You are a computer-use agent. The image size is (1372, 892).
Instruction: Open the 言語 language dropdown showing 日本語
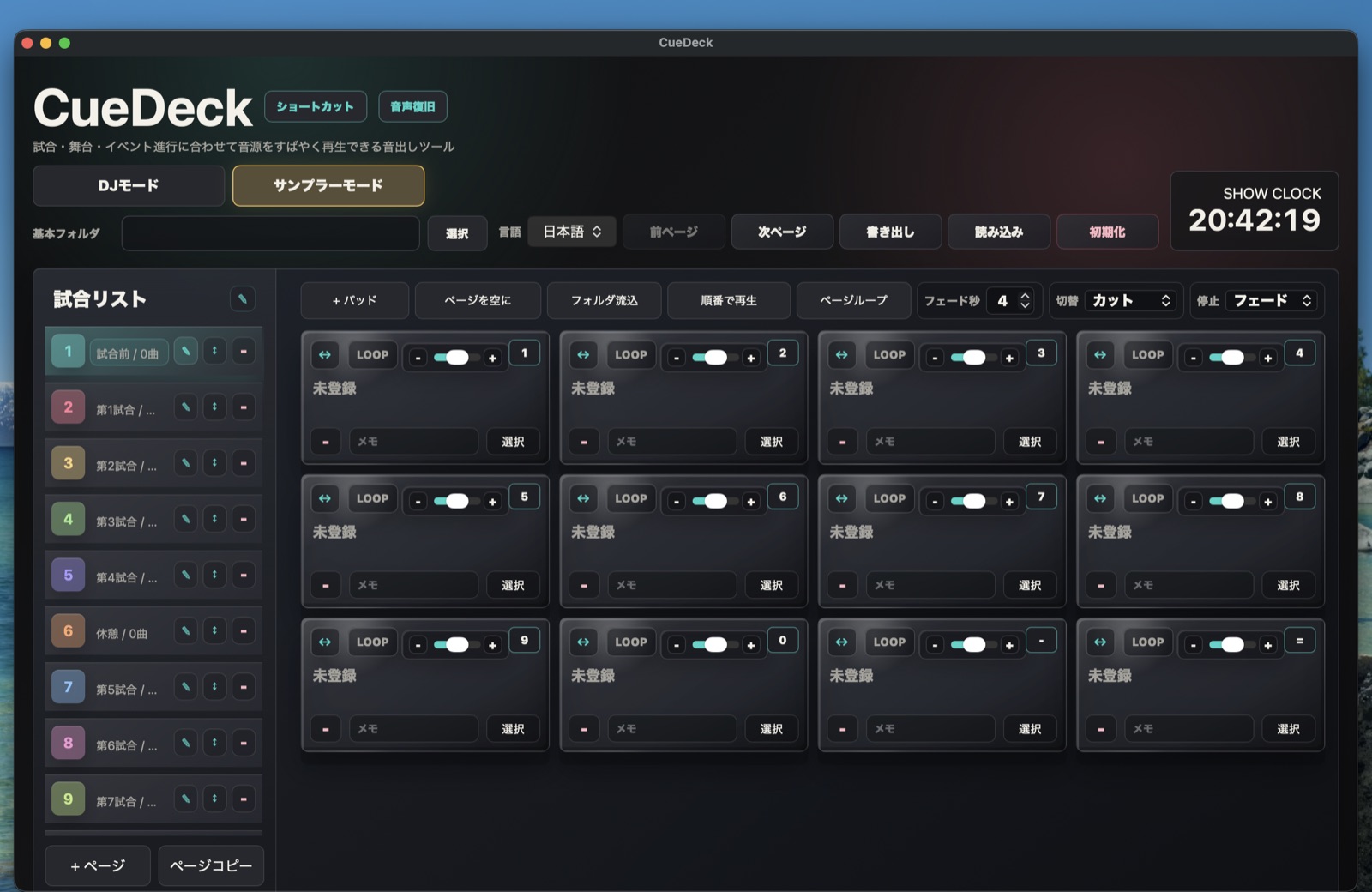pos(572,232)
